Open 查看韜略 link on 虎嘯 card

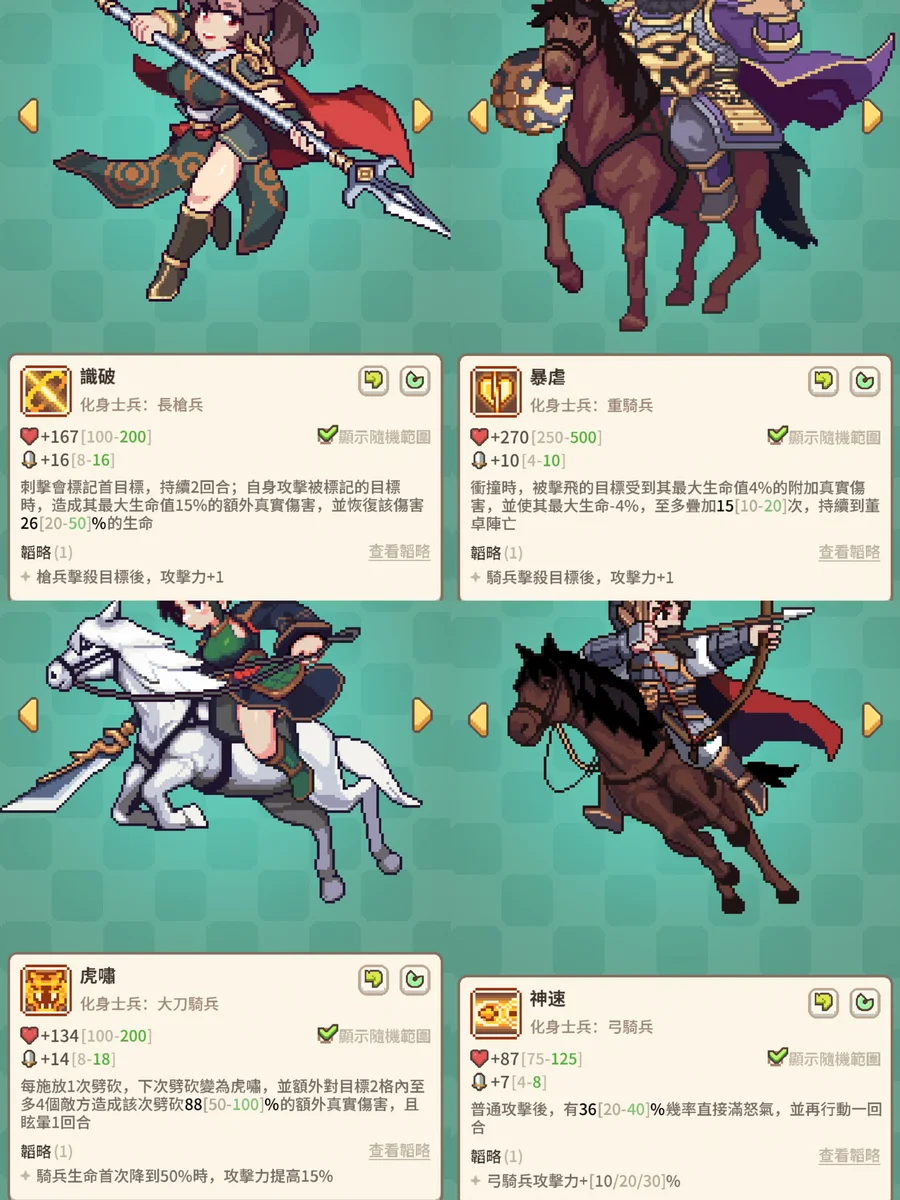399,1151
